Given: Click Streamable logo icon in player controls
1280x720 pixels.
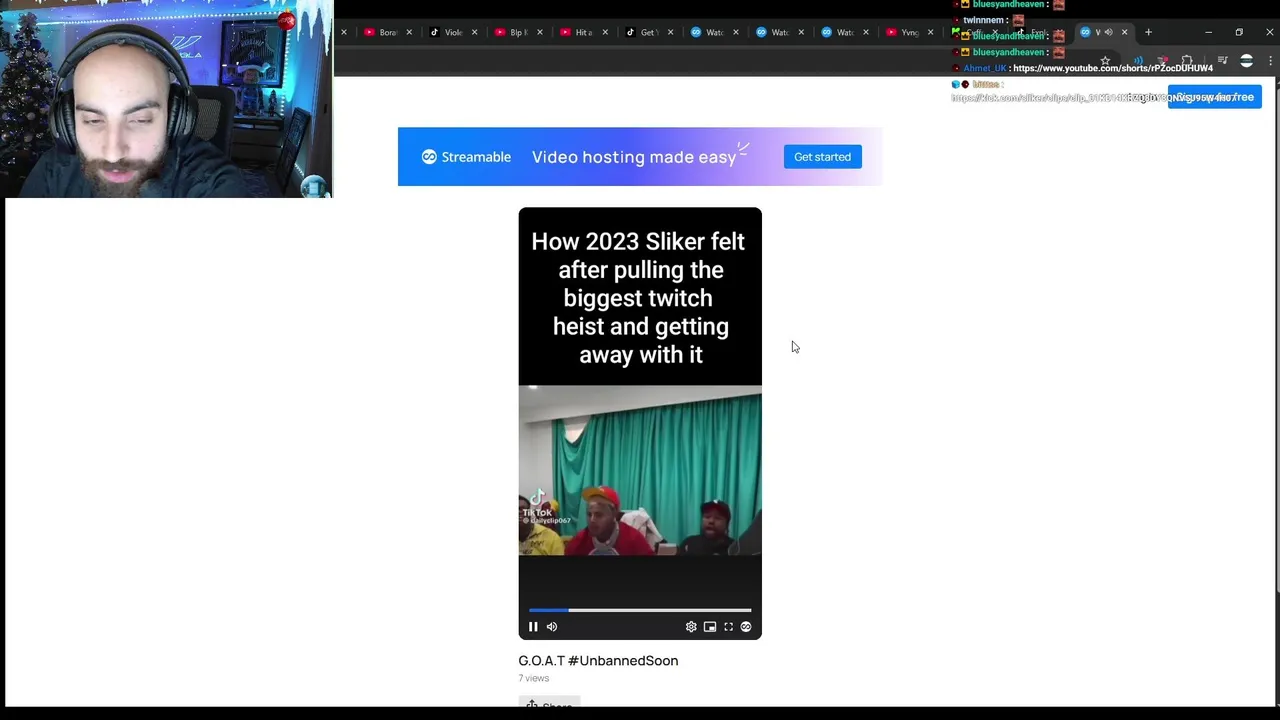Looking at the screenshot, I should (746, 627).
